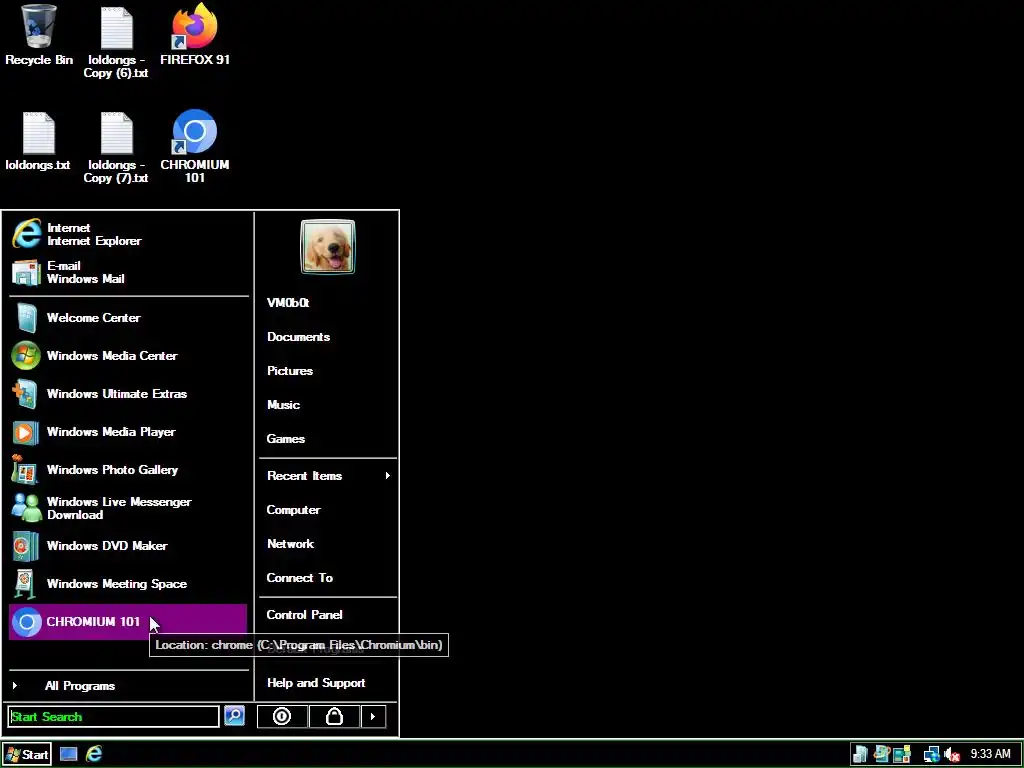This screenshot has width=1024, height=768.
Task: Open Music from Start menu
Action: [328, 405]
